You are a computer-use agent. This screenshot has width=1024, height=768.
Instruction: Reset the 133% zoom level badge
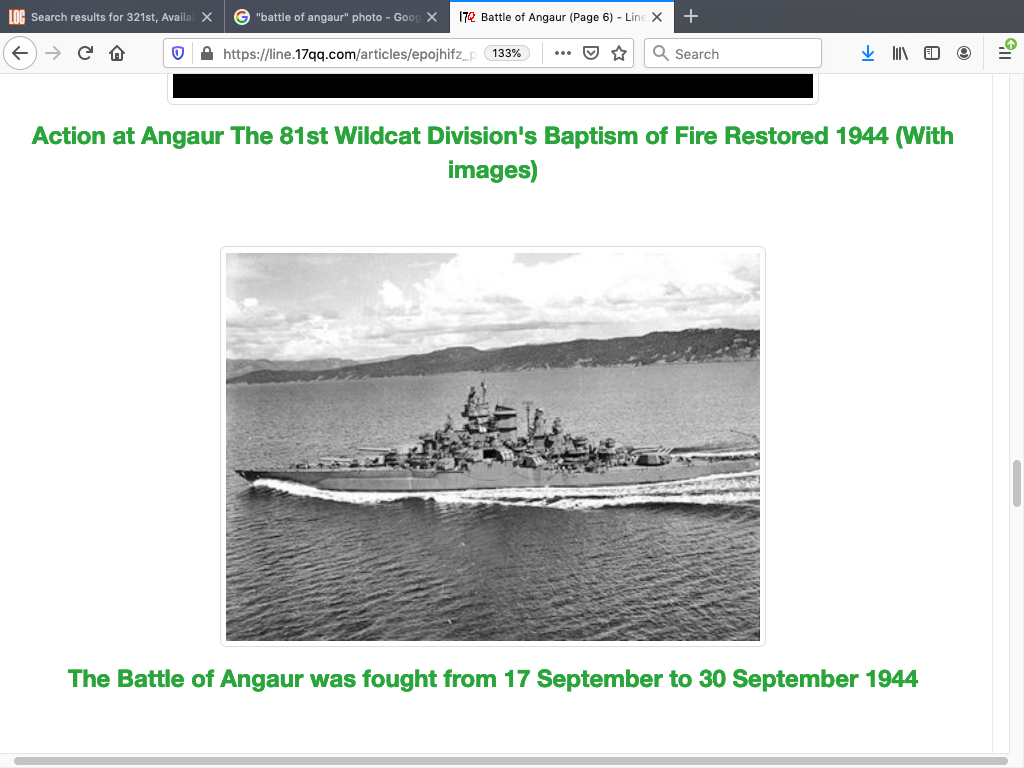(507, 53)
